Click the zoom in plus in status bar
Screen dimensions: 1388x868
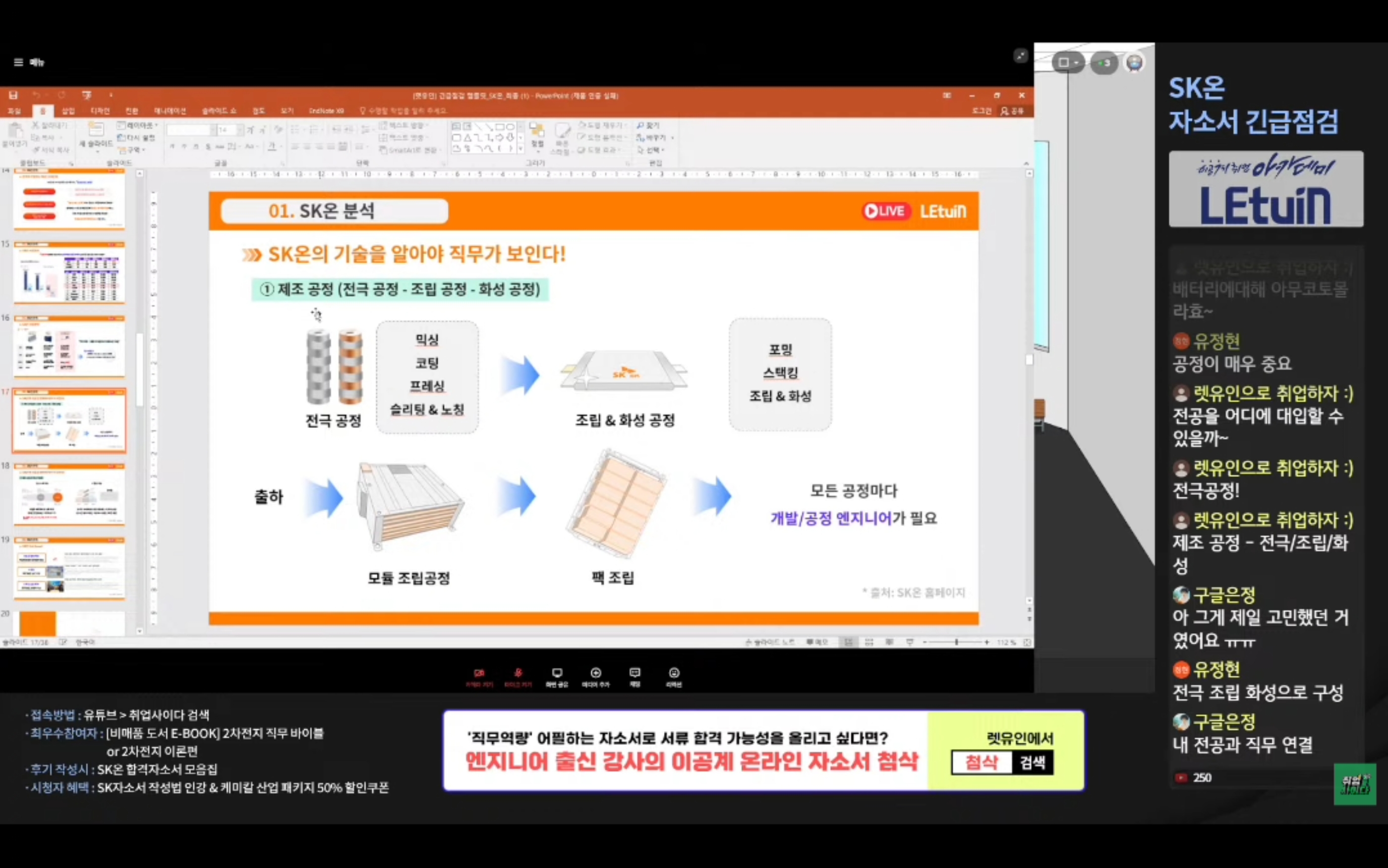pos(987,642)
